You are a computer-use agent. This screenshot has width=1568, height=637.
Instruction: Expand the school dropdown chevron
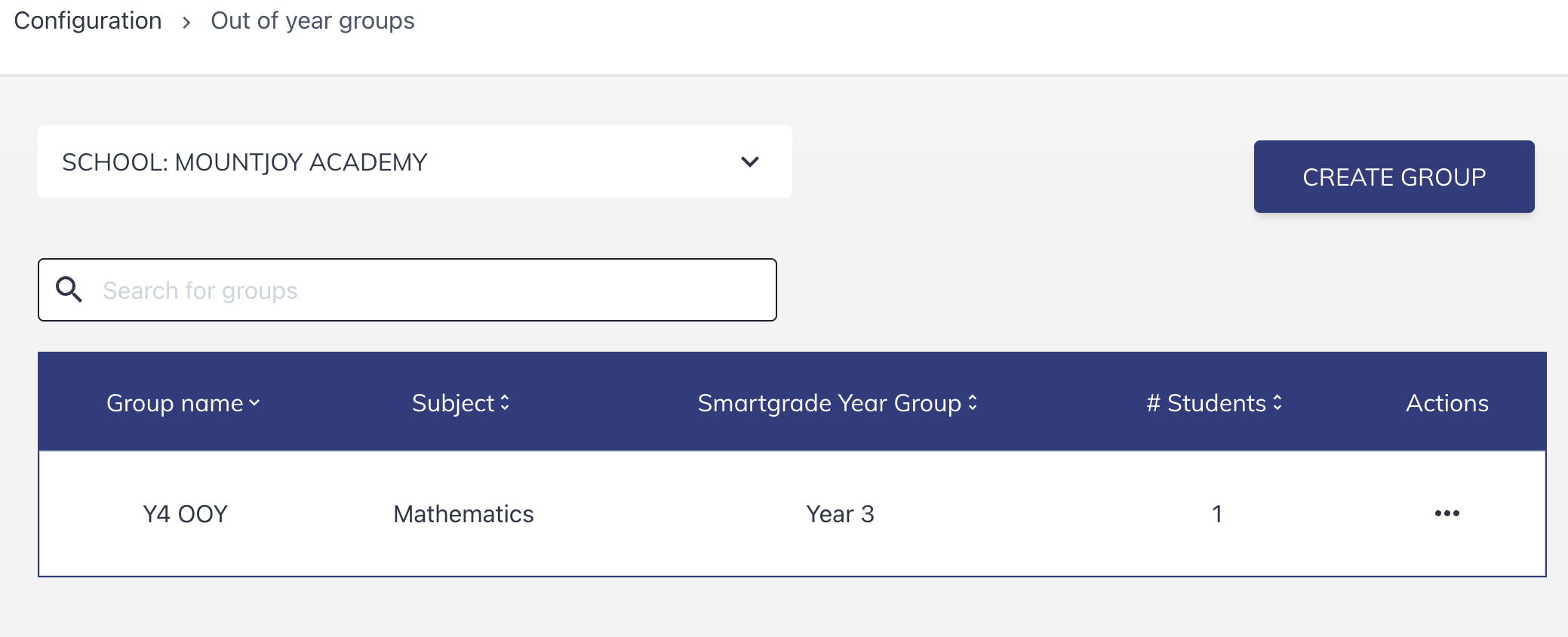749,162
